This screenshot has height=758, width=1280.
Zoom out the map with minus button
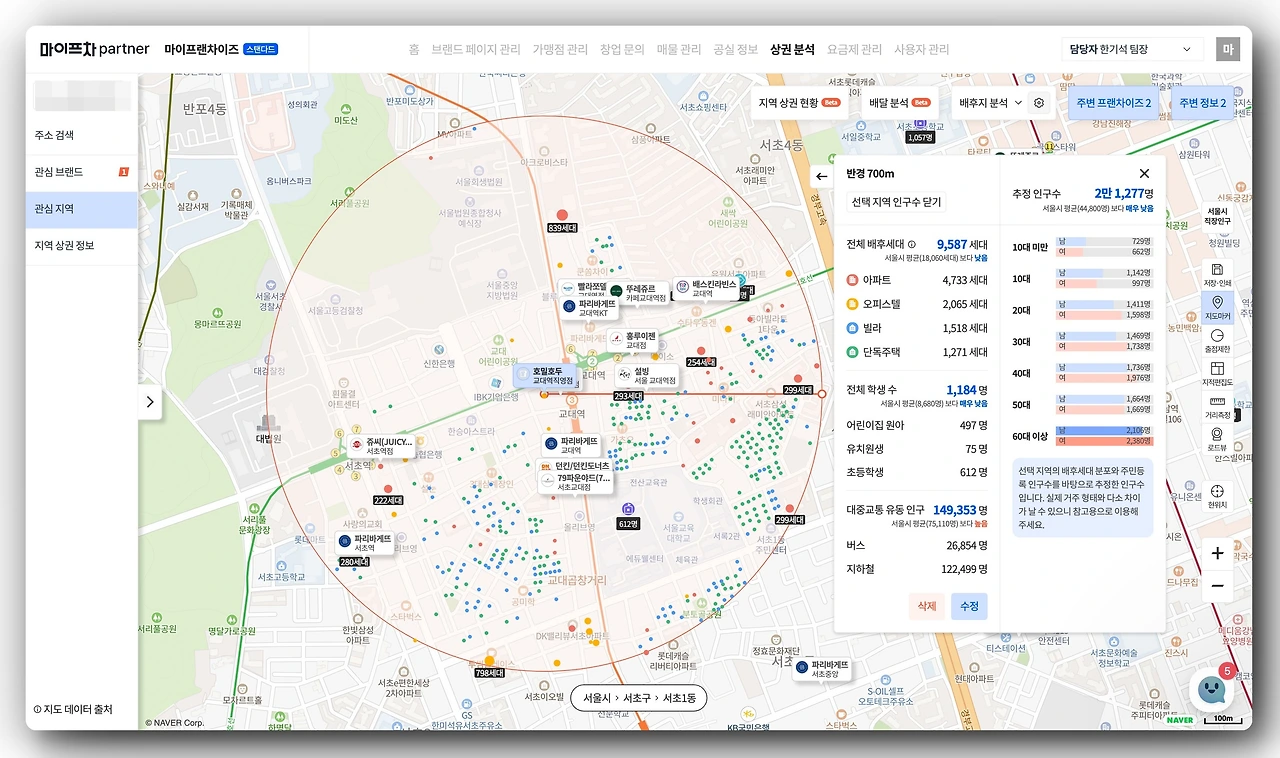[1217, 586]
